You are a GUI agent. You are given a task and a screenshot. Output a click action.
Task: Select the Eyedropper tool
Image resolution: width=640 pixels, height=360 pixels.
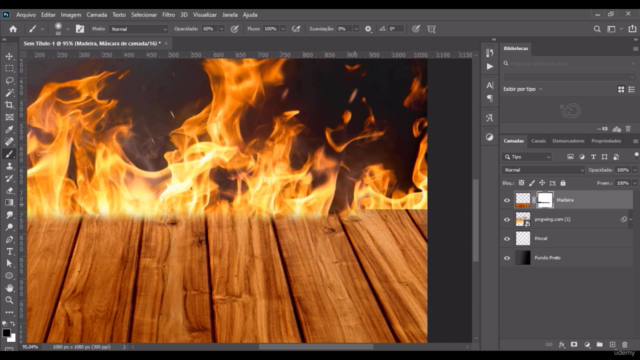click(9, 130)
